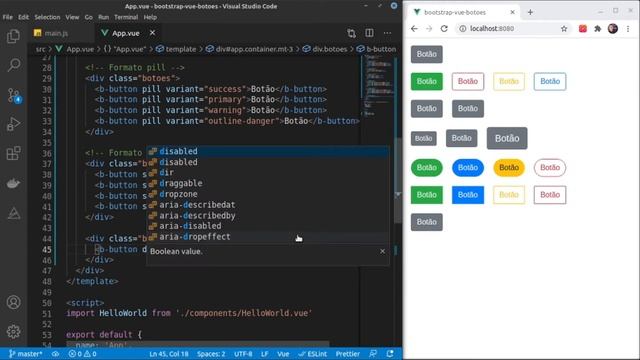640x360 pixels.
Task: Open the Go menu
Action: point(89,17)
